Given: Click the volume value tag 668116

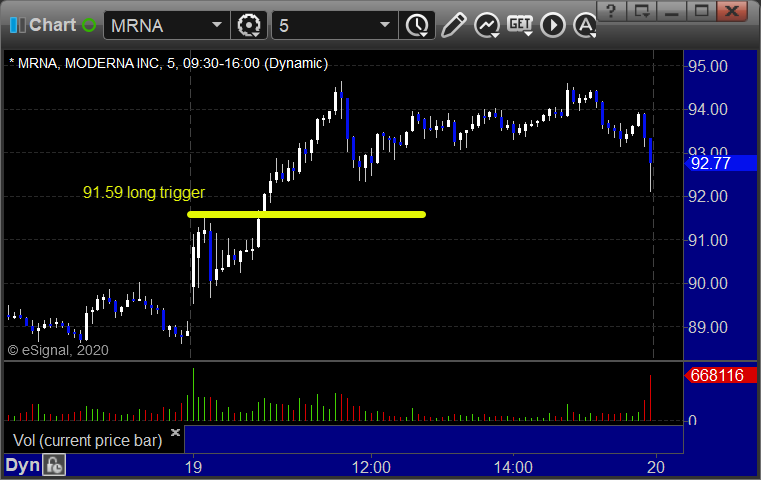Looking at the screenshot, I should click(721, 375).
